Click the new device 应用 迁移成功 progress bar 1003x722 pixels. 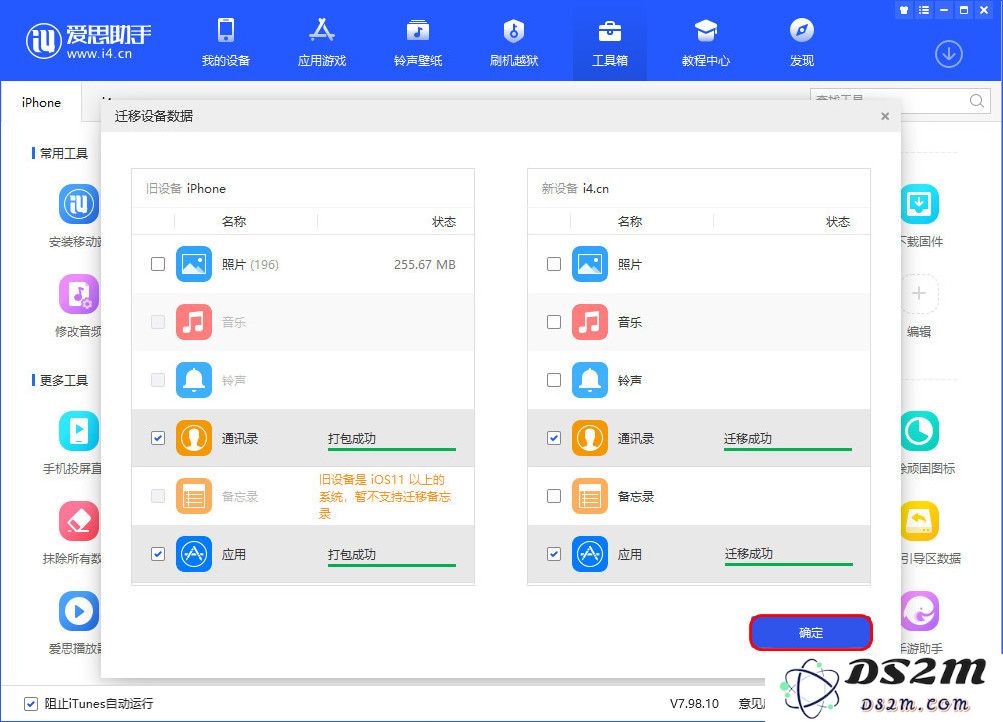click(x=789, y=565)
